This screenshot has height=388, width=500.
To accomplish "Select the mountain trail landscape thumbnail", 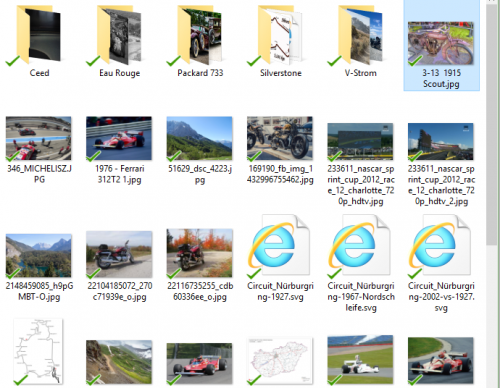I will (x=119, y=362).
